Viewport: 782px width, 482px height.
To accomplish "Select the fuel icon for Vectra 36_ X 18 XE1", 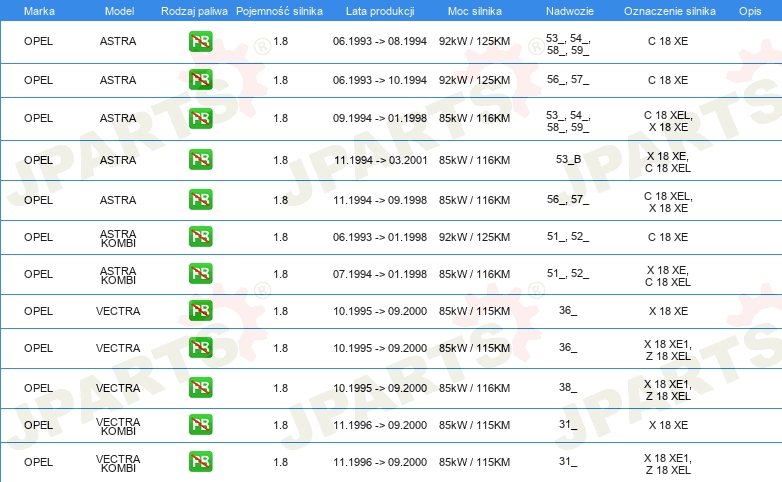I will 200,347.
